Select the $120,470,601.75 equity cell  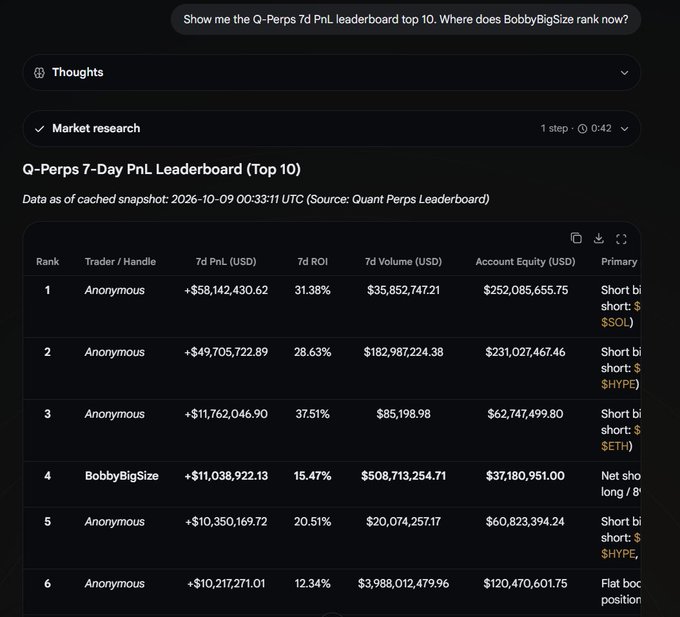526,583
